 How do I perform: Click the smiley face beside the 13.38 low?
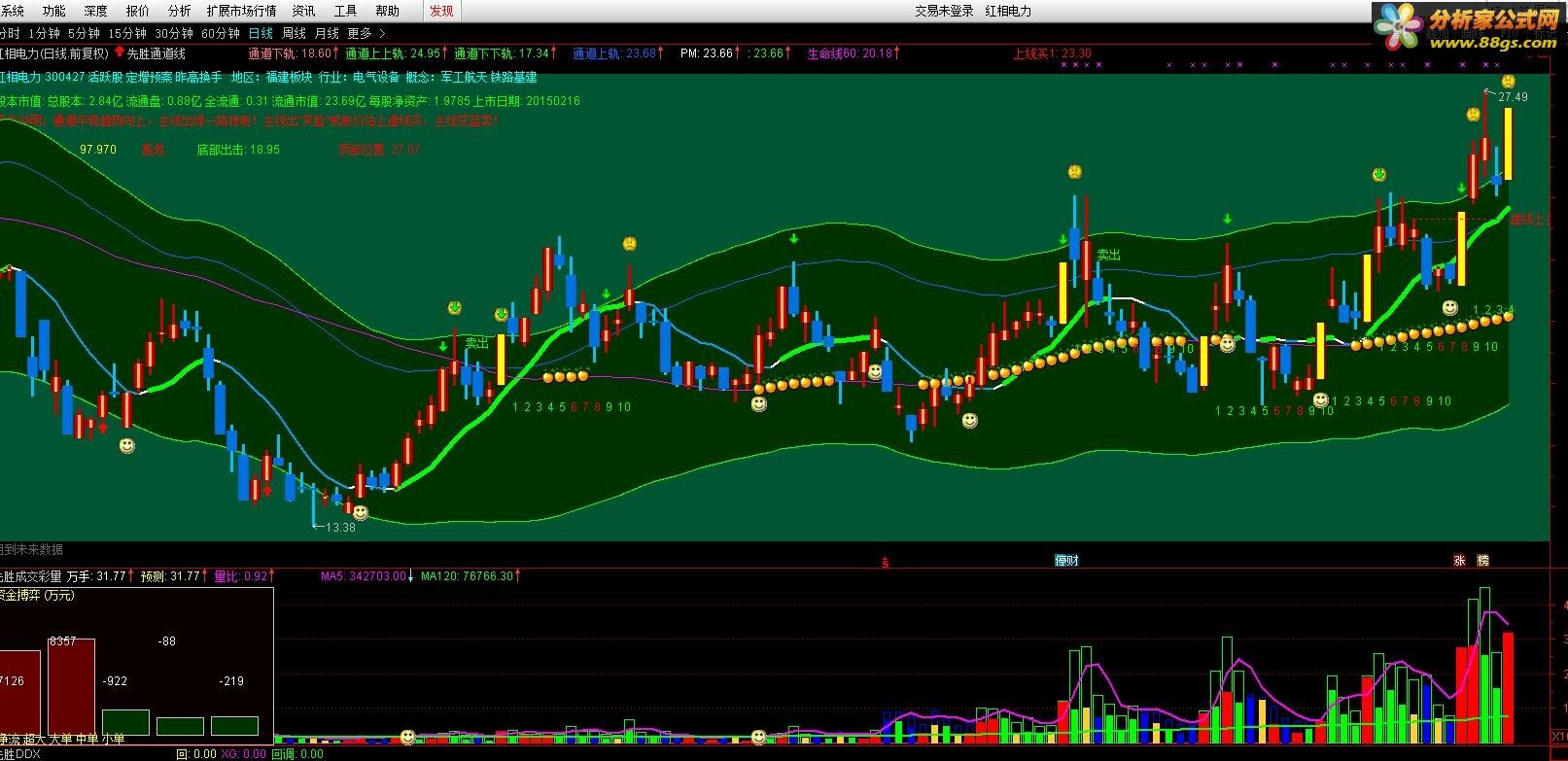(361, 512)
